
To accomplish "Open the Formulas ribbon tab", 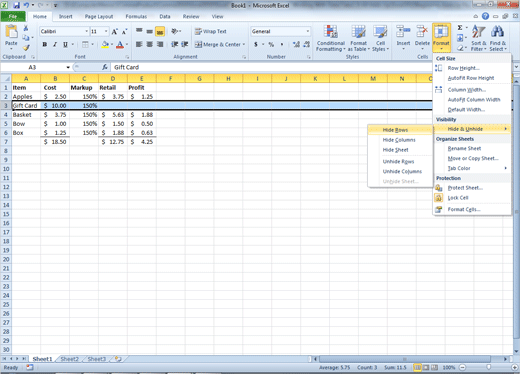I will point(136,16).
